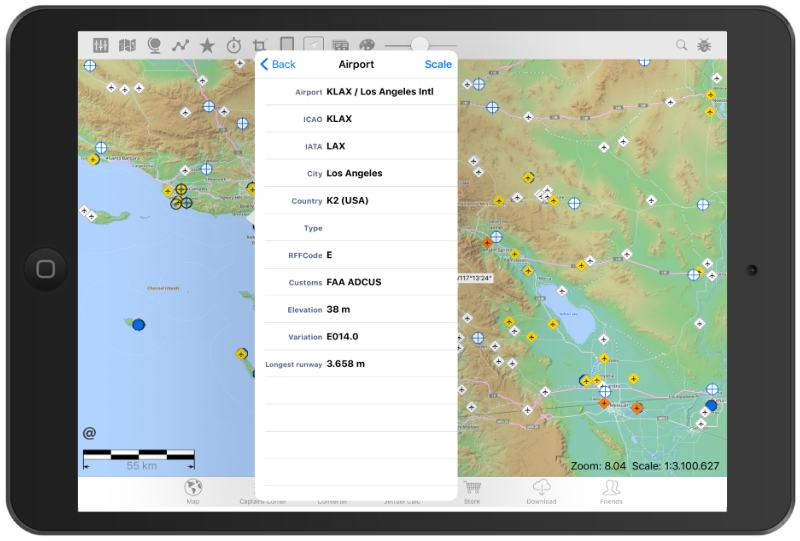Select Country value K2 (USA)
The width and height of the screenshot is (800, 541).
point(347,201)
